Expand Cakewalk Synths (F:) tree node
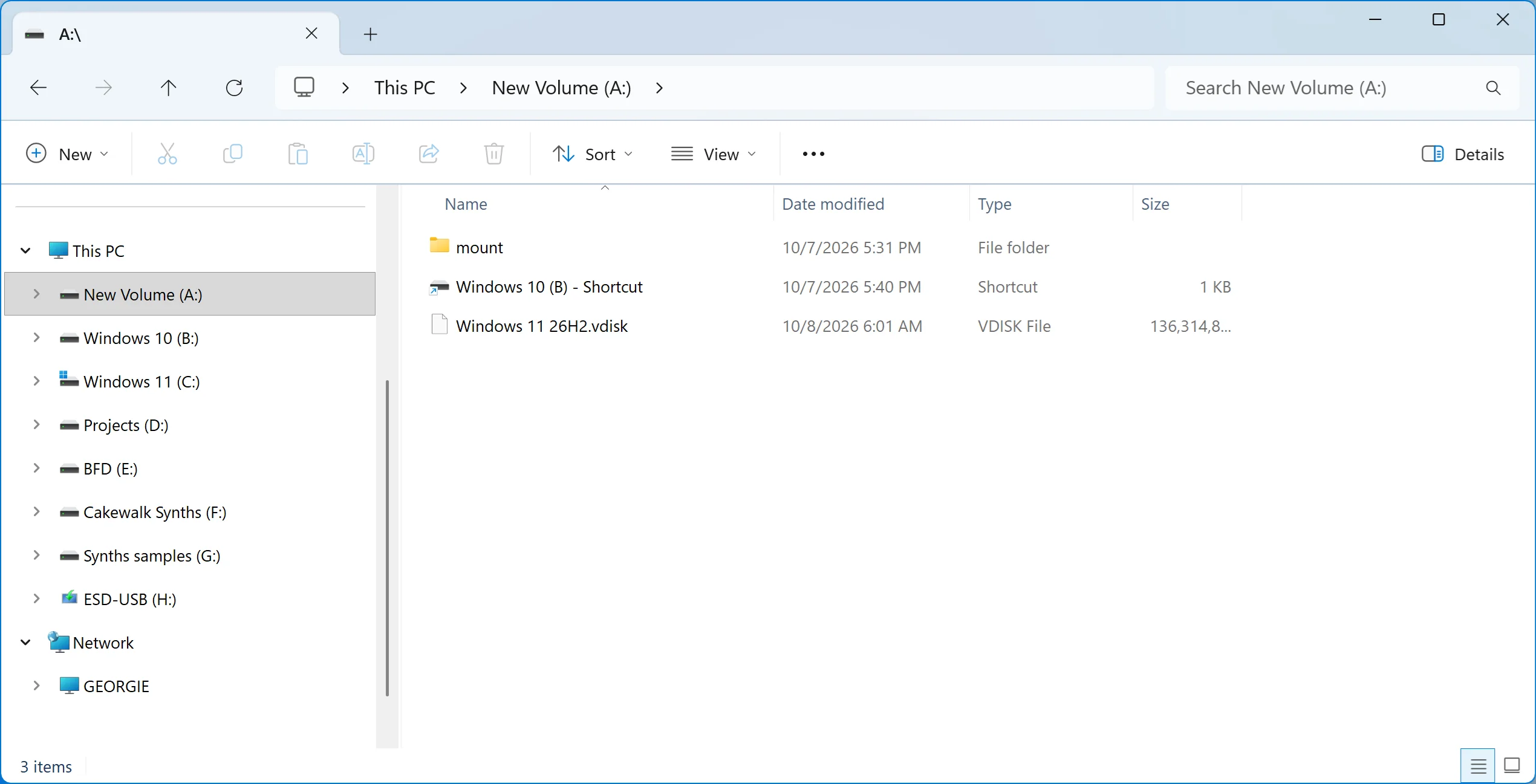The height and width of the screenshot is (784, 1536). pos(36,511)
